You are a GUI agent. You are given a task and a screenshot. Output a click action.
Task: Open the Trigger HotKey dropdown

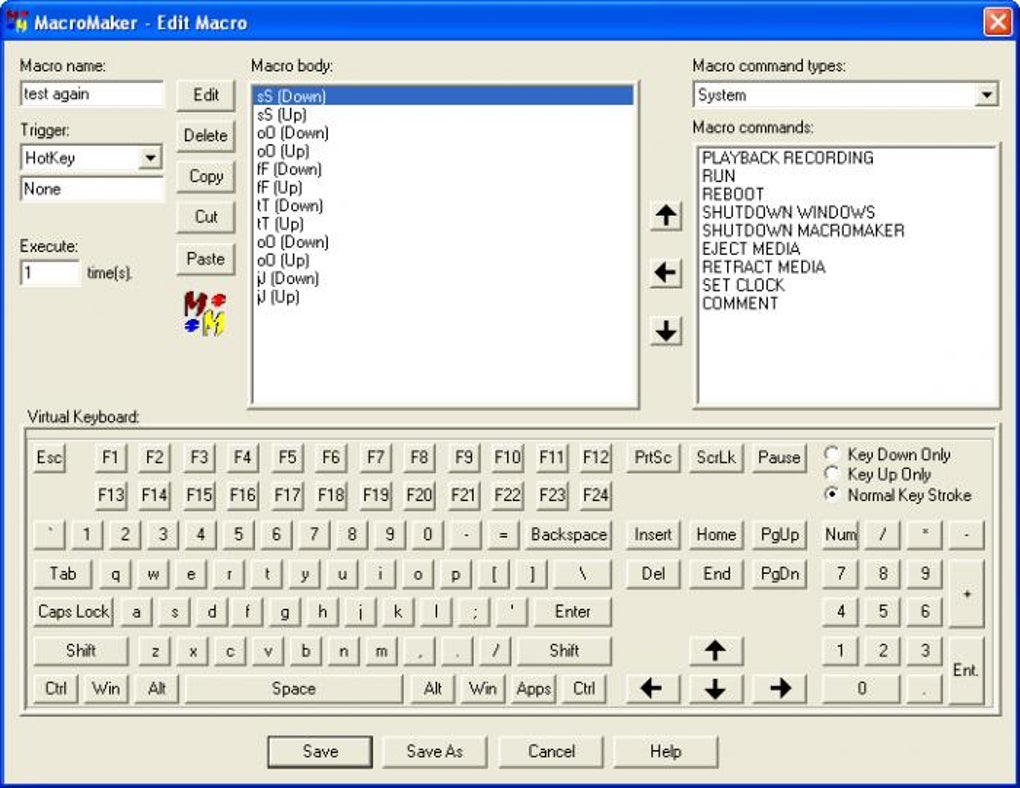coord(150,158)
